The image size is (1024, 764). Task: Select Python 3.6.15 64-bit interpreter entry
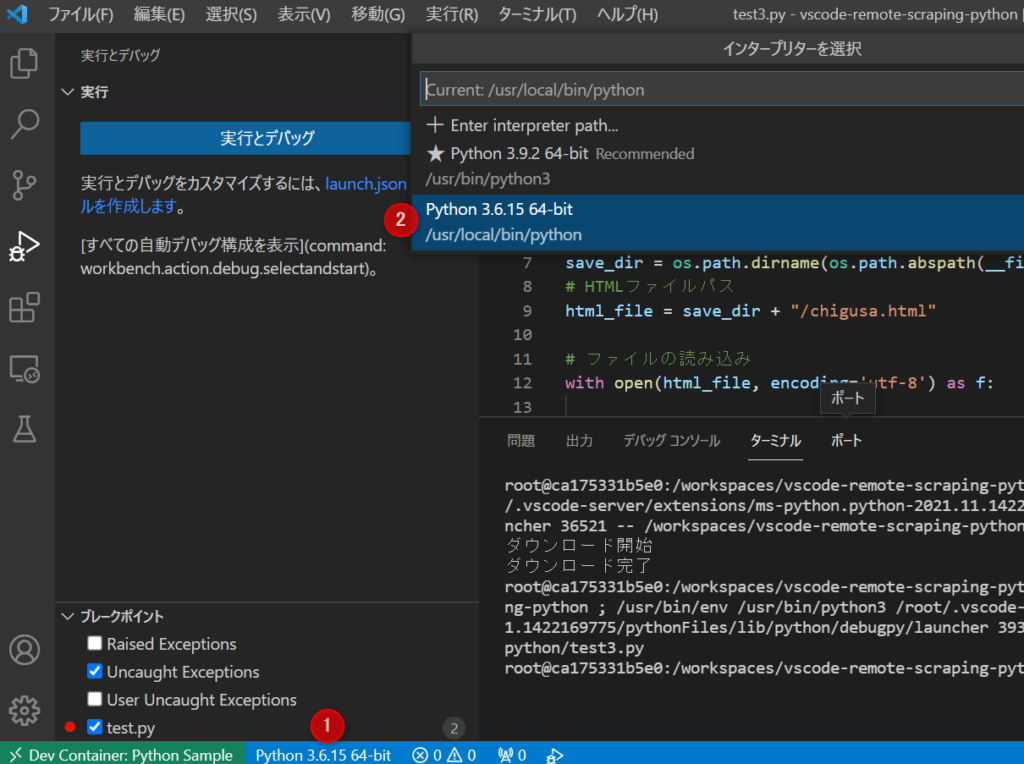click(x=718, y=222)
